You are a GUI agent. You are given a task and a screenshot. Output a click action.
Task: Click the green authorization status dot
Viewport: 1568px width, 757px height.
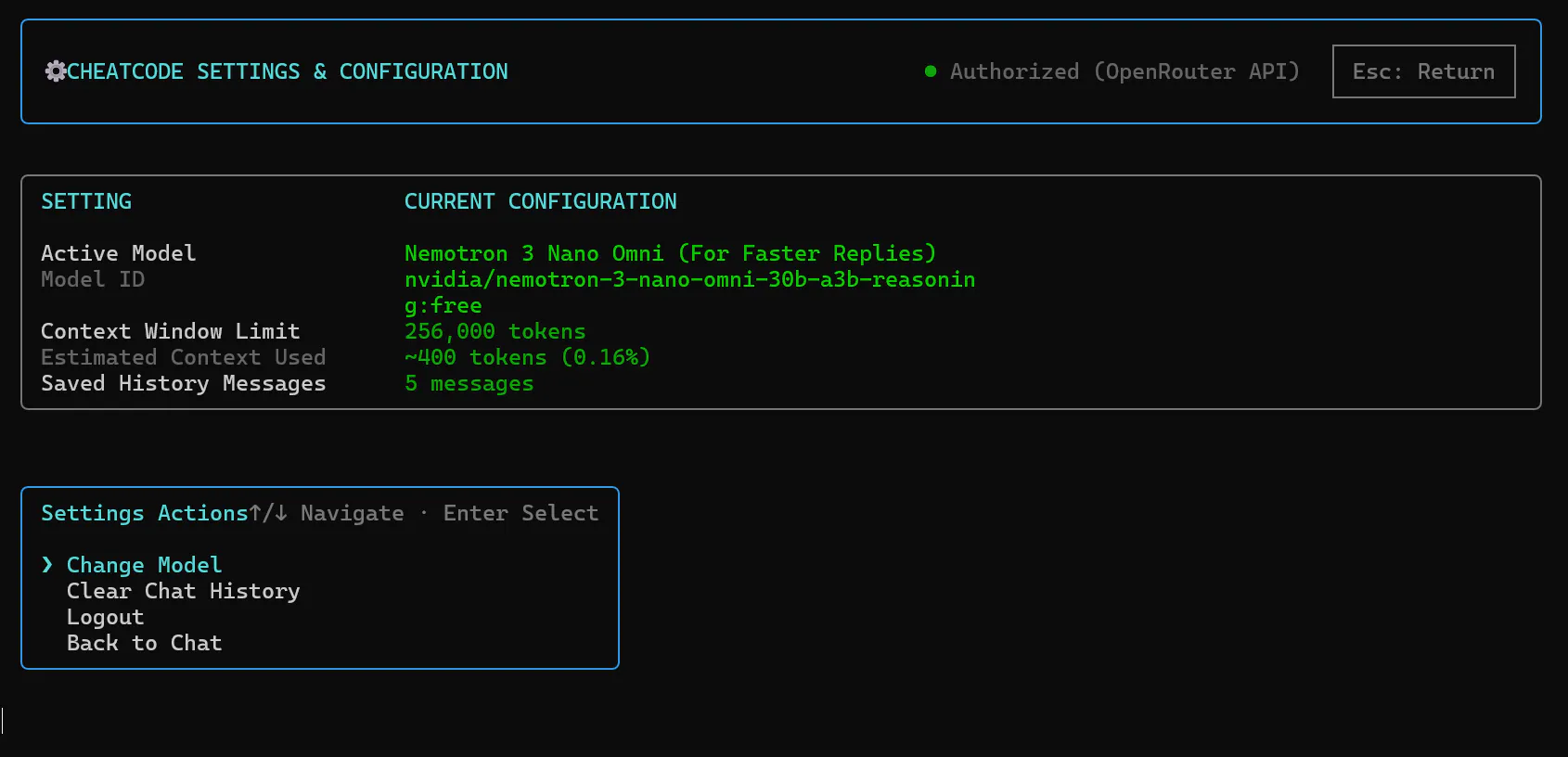point(931,71)
